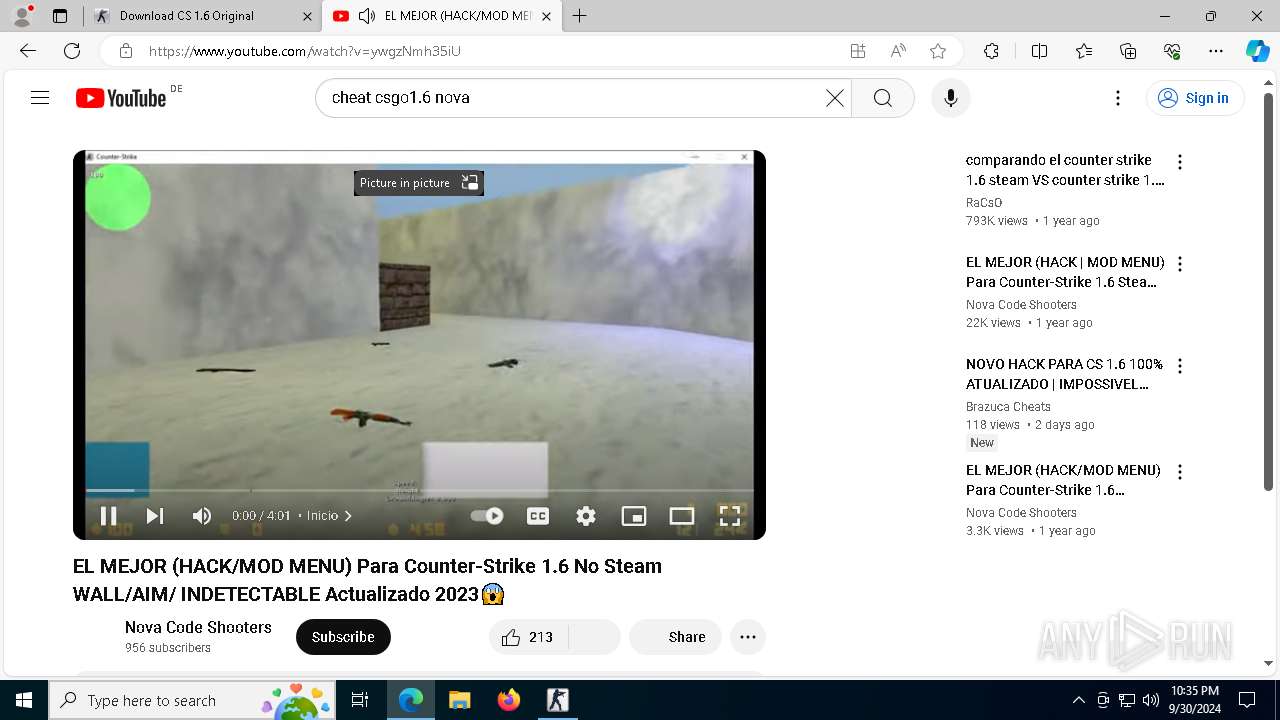Skip to the next video
This screenshot has width=1280, height=720.
pyautogui.click(x=154, y=516)
